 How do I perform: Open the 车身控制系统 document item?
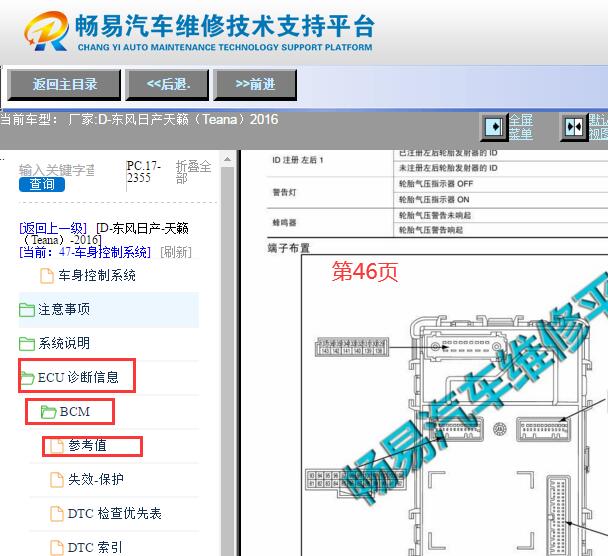pyautogui.click(x=97, y=275)
